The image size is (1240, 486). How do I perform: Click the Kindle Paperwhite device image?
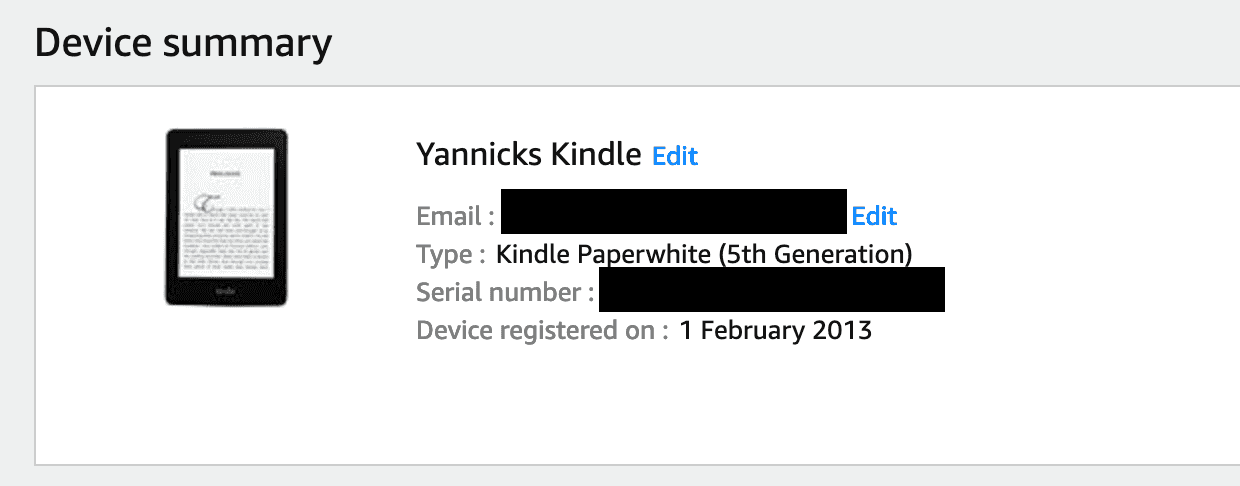pos(227,217)
